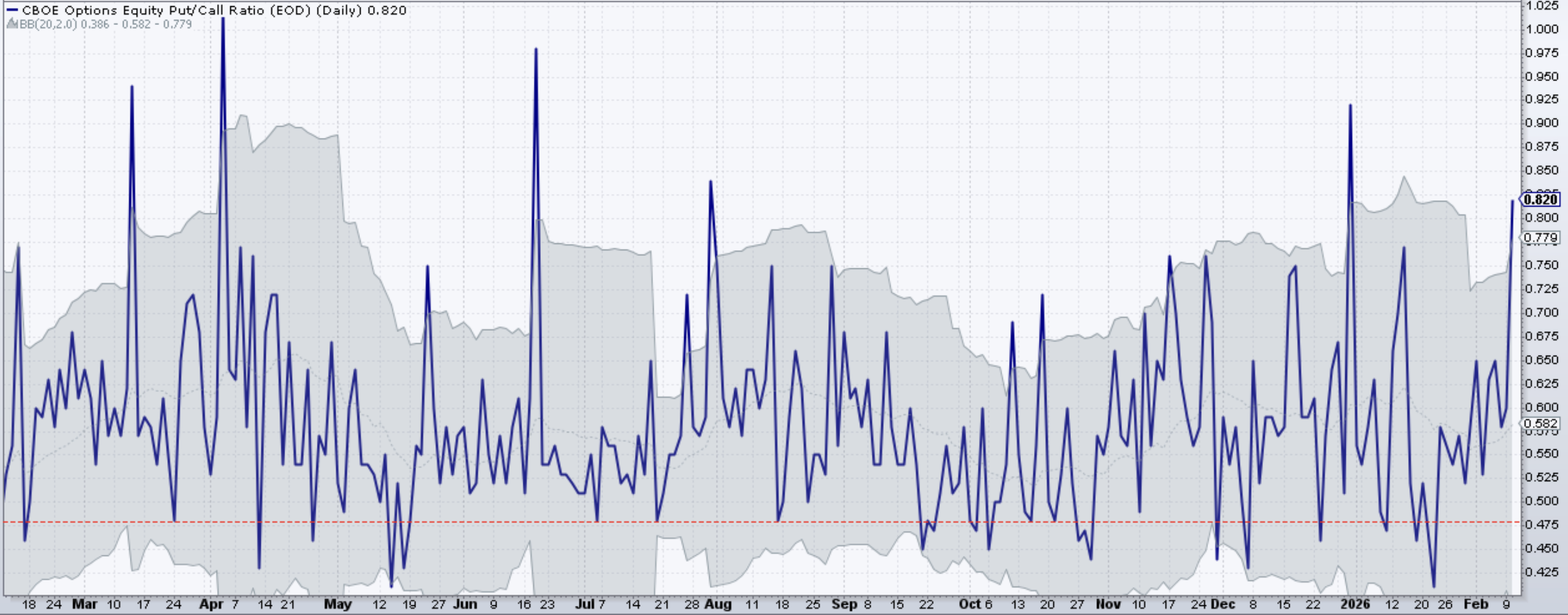Click the 0.425 value on price axis
1568x615 pixels.
1542,572
